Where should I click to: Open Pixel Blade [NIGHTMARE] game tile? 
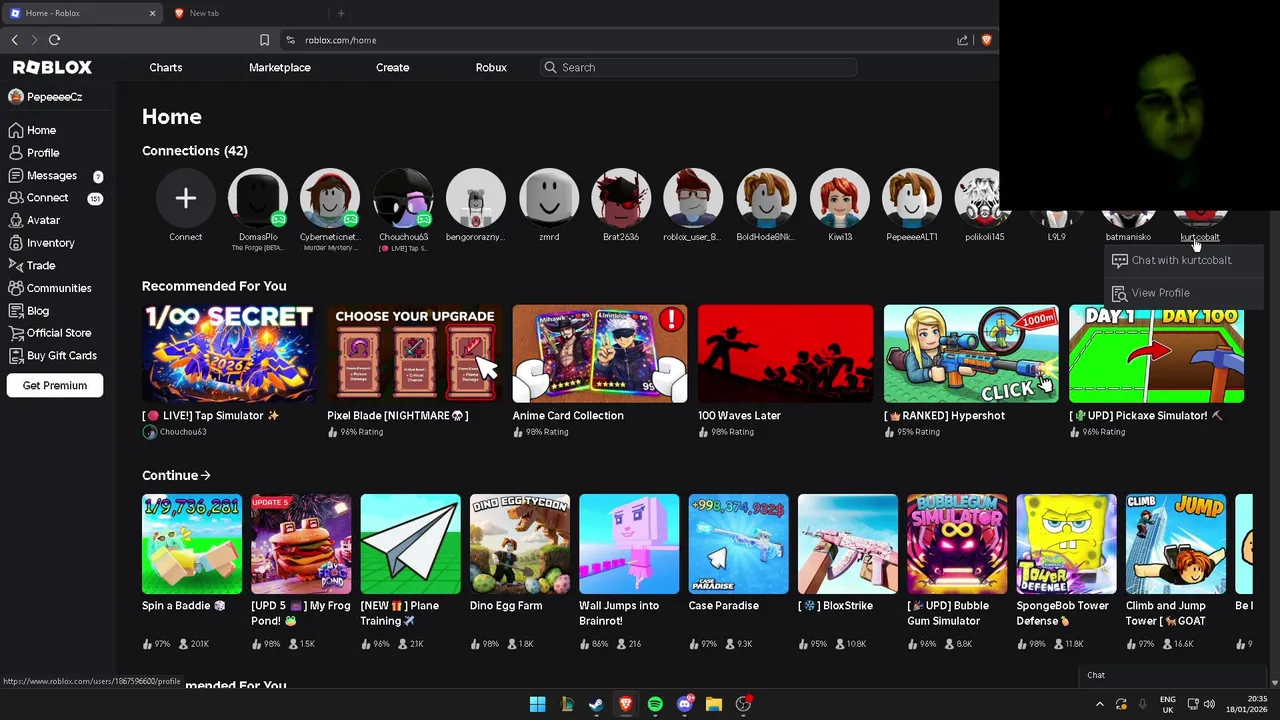(x=414, y=354)
